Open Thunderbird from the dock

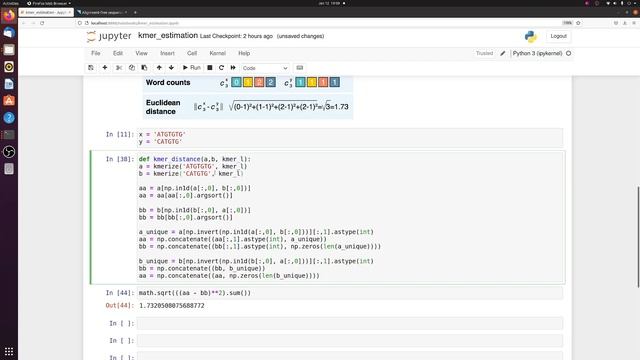click(9, 33)
